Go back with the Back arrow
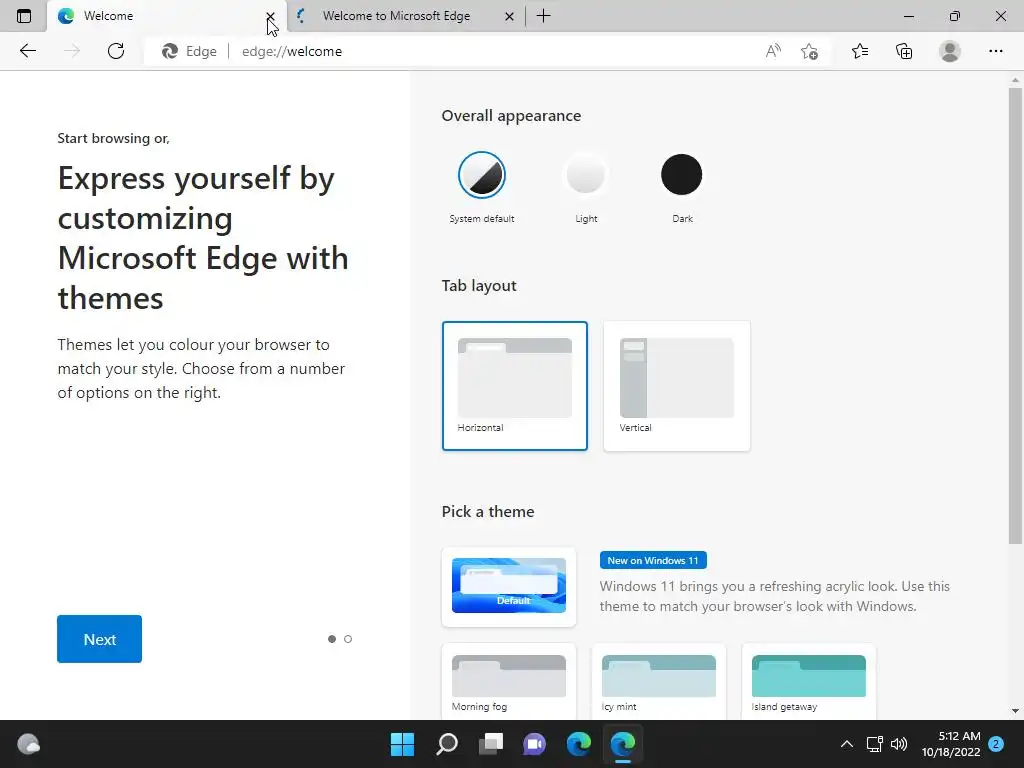The image size is (1024, 768). (x=27, y=51)
